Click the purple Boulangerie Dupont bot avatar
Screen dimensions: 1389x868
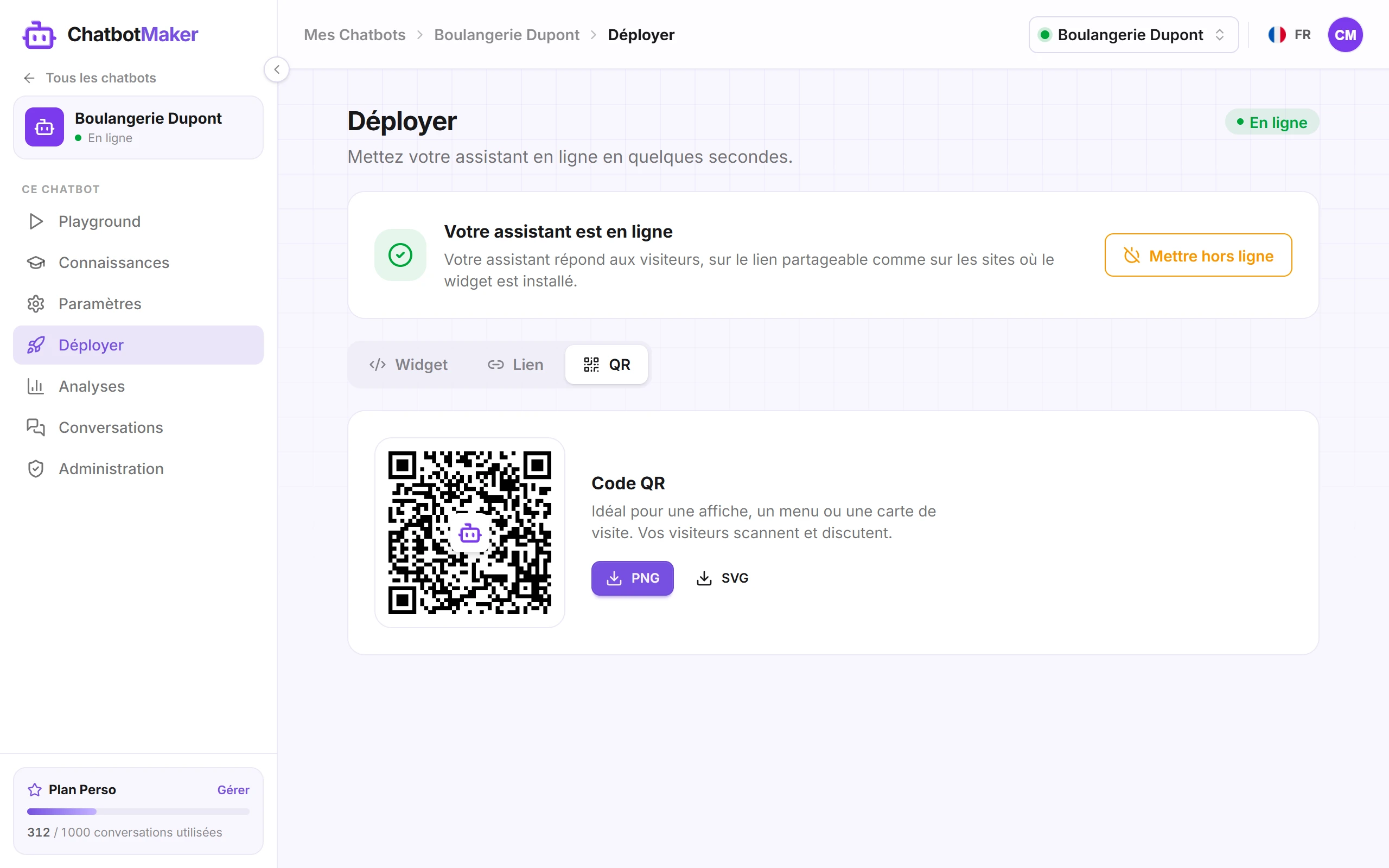coord(44,127)
